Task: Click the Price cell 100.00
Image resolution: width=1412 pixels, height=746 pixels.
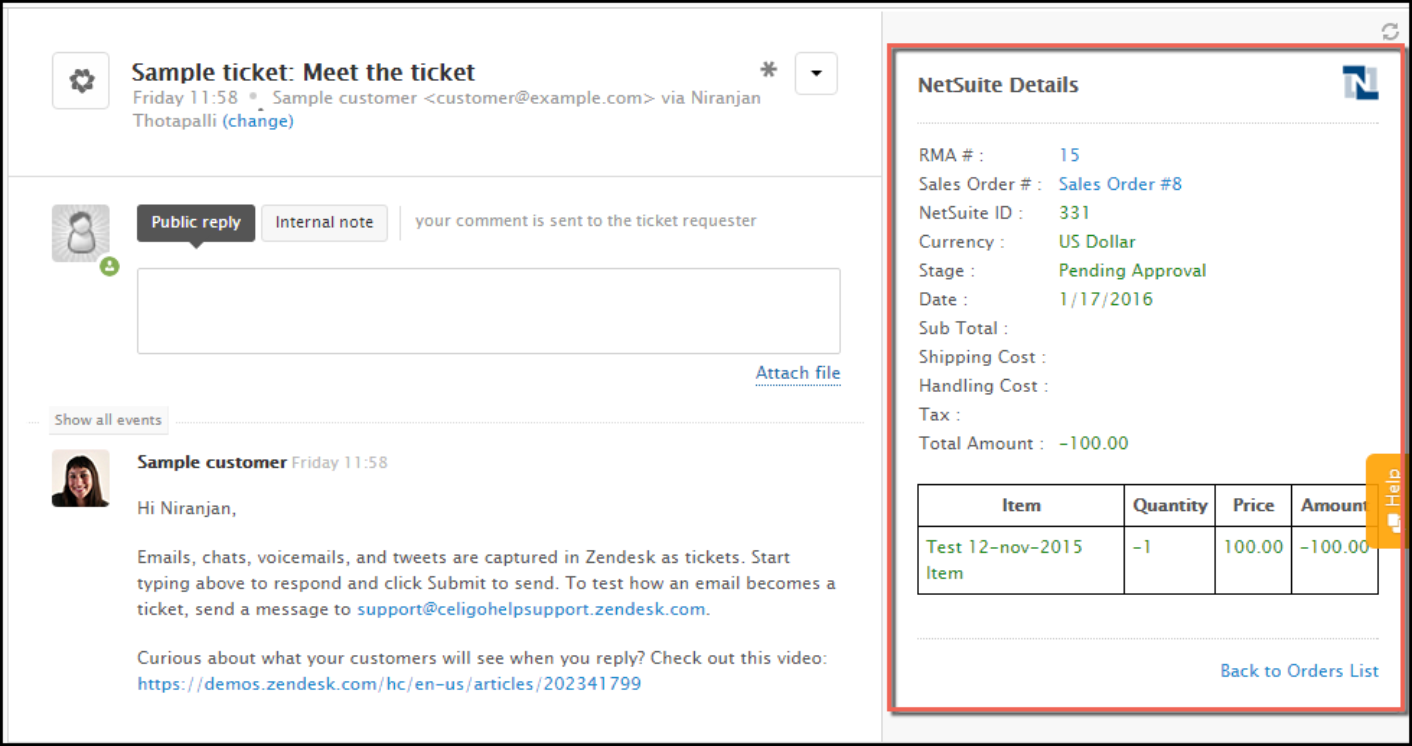Action: click(x=1253, y=560)
